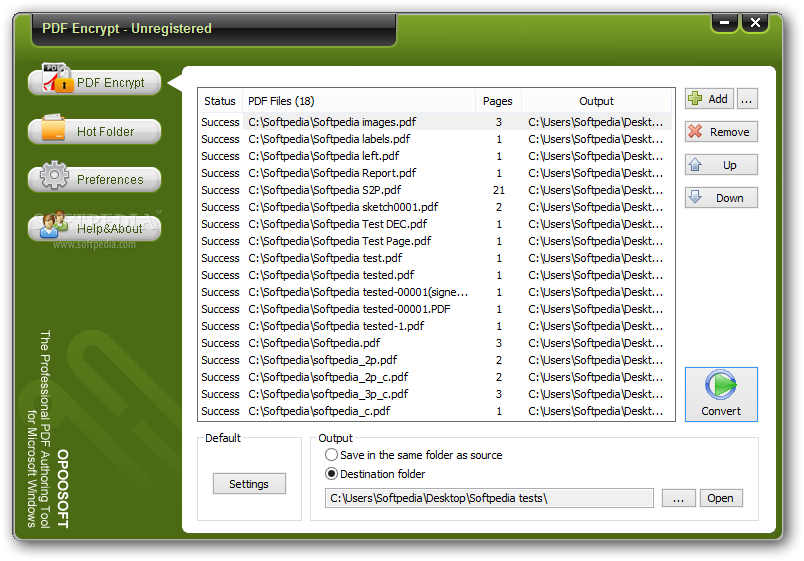Screen dimensions: 804x561
Task: Click the Success status of softpedia_c.pdf
Action: (220, 411)
